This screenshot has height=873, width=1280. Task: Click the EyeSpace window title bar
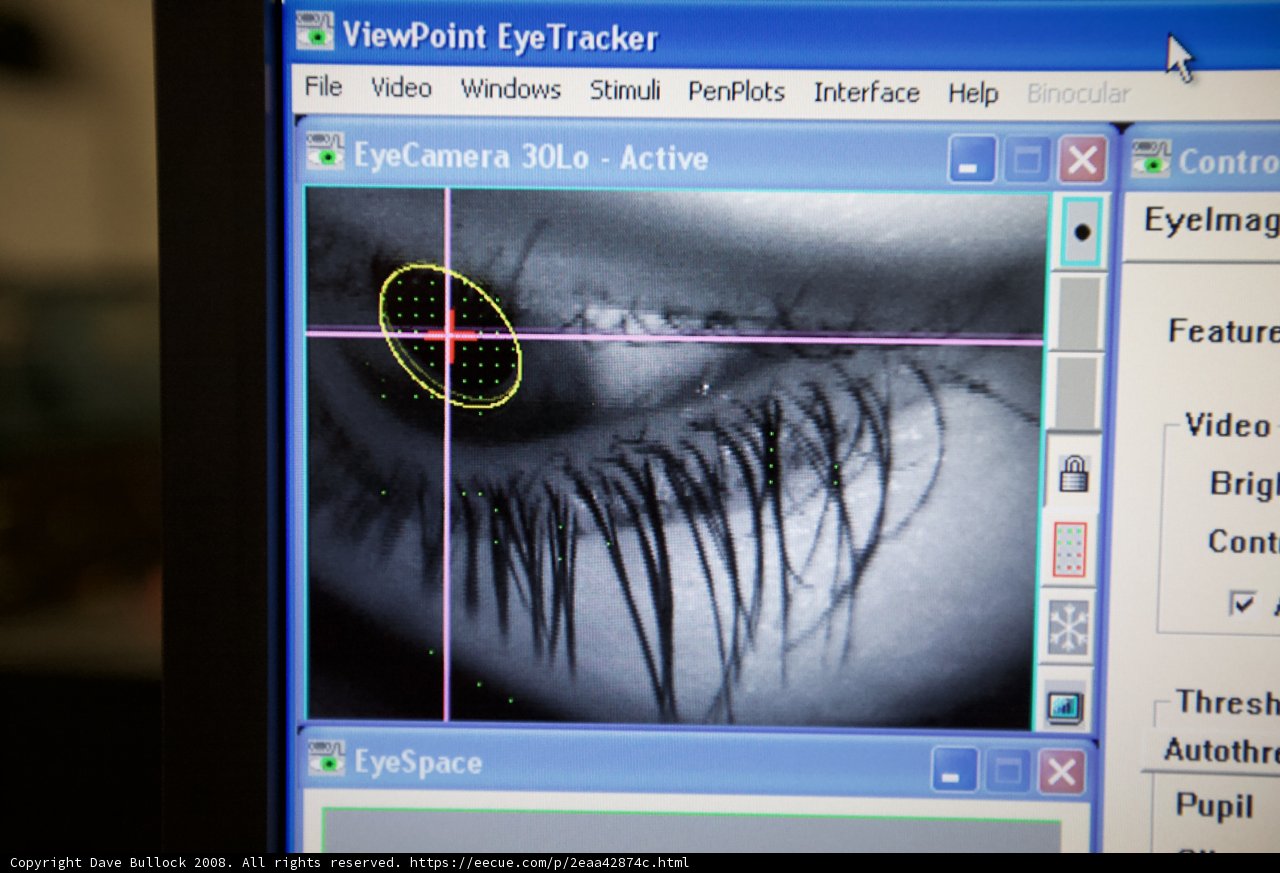[x=696, y=765]
